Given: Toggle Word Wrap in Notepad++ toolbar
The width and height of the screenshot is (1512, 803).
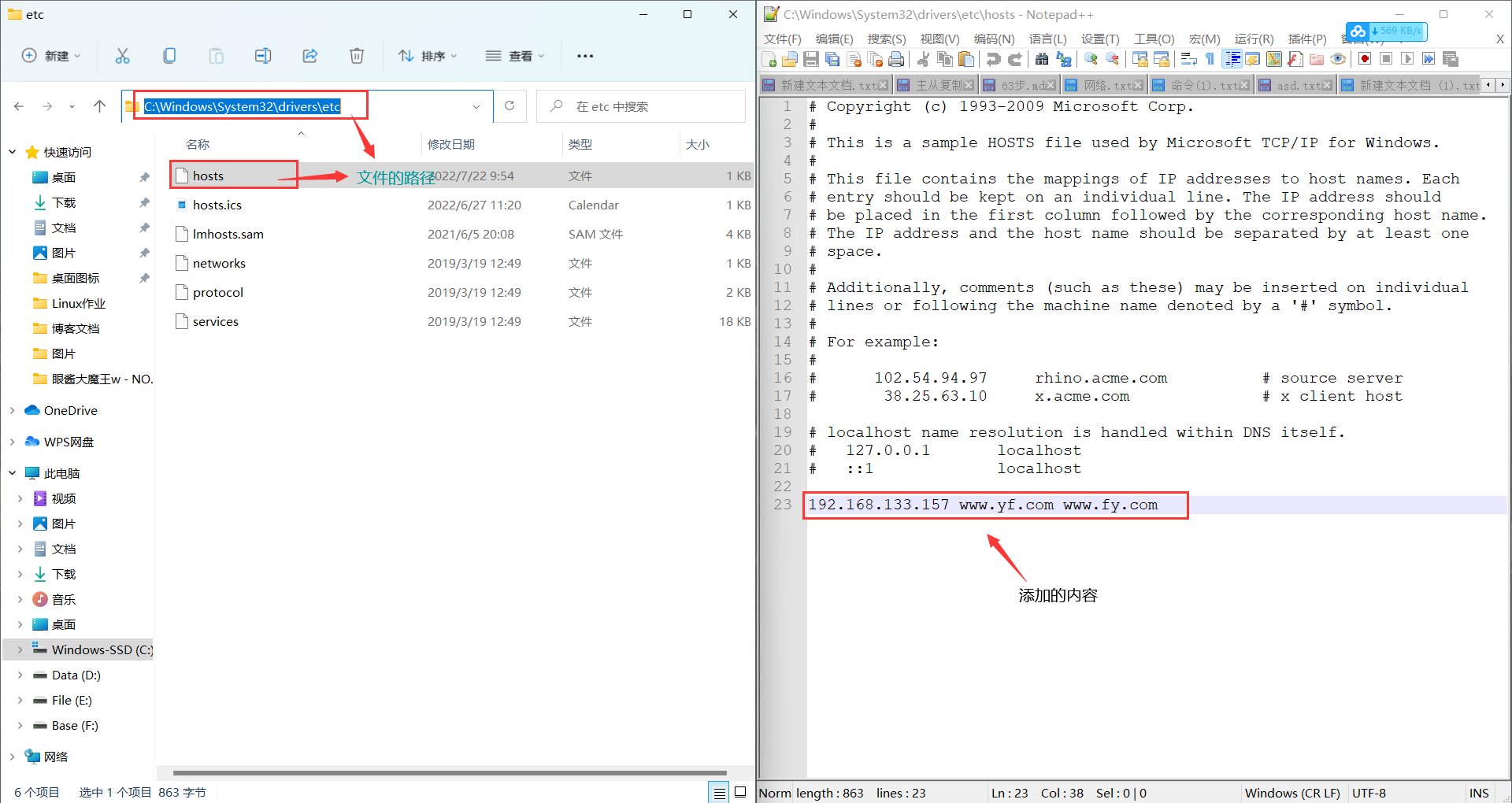Looking at the screenshot, I should 1189,60.
